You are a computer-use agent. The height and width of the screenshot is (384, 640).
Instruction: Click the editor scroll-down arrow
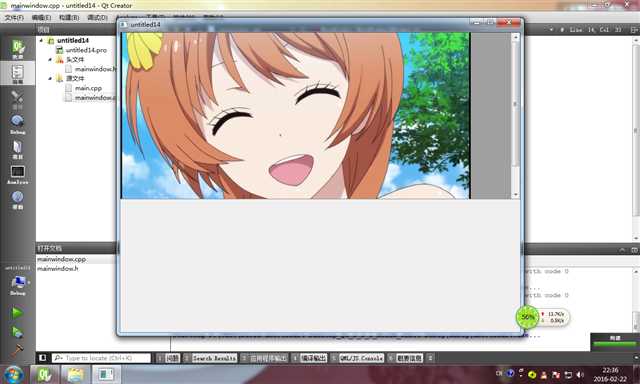point(636,238)
